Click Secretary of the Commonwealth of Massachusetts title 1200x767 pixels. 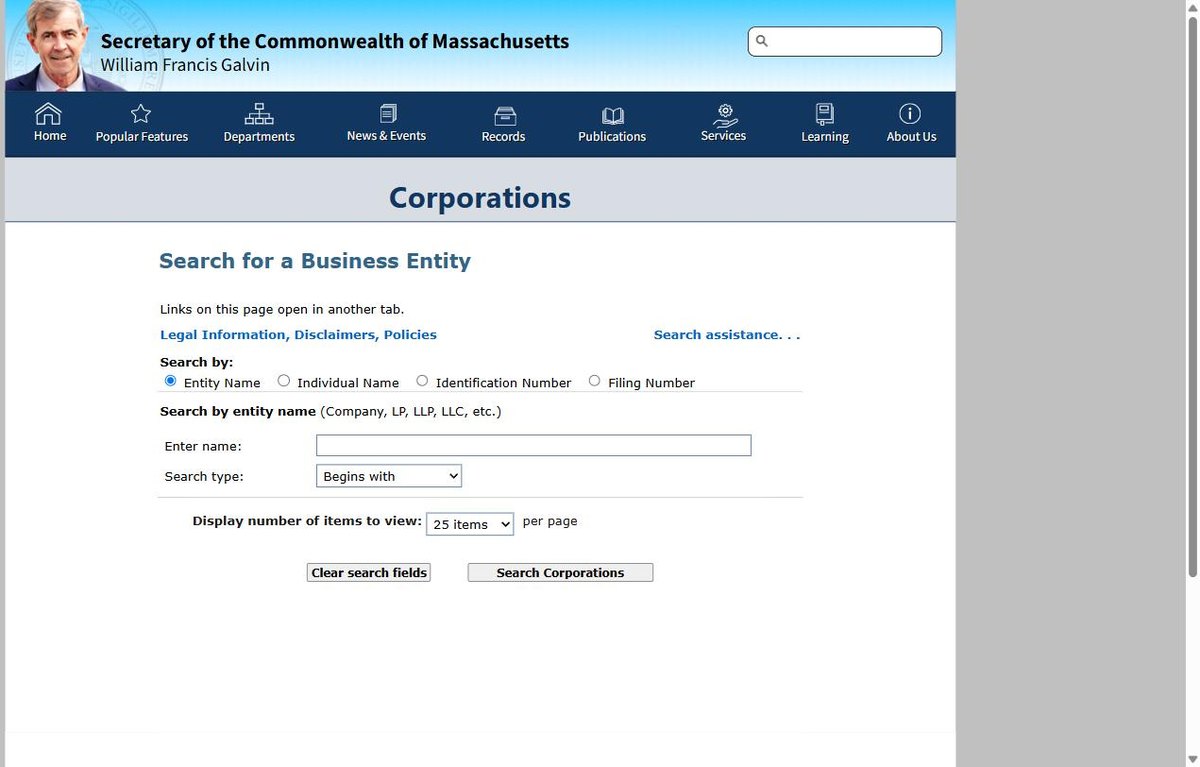[x=335, y=41]
